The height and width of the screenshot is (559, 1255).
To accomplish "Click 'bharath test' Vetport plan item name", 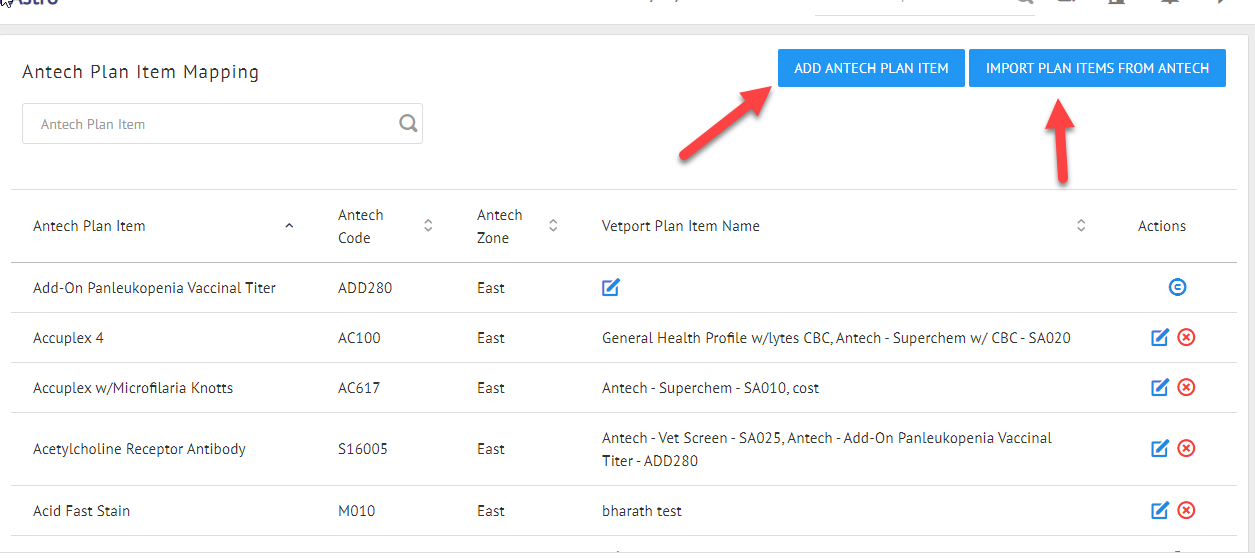I will pyautogui.click(x=642, y=511).
